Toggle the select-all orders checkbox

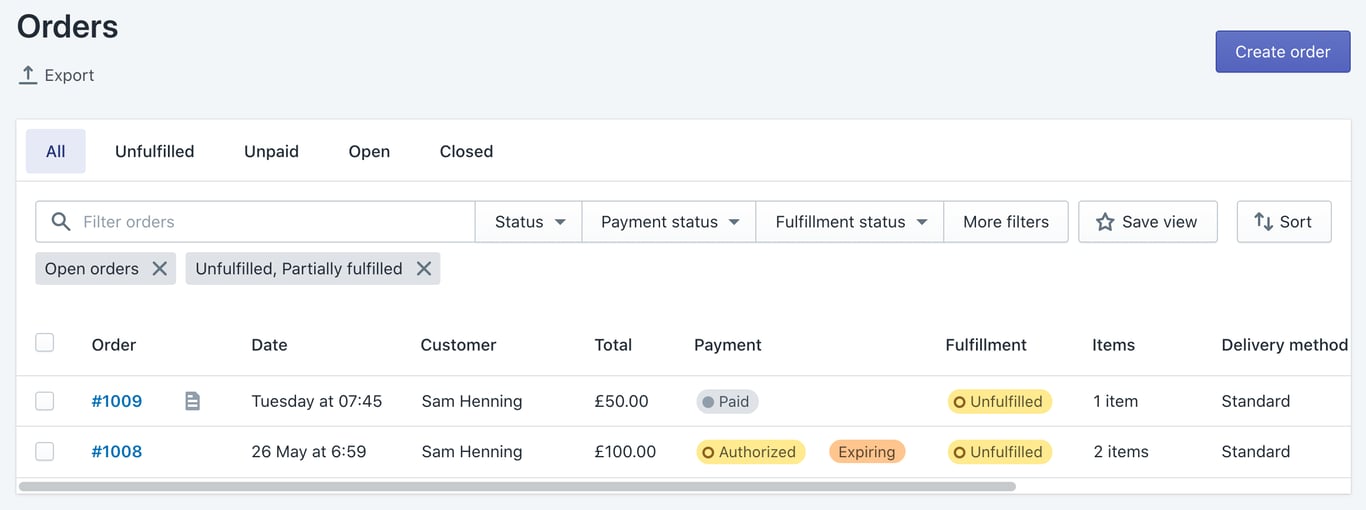click(45, 343)
